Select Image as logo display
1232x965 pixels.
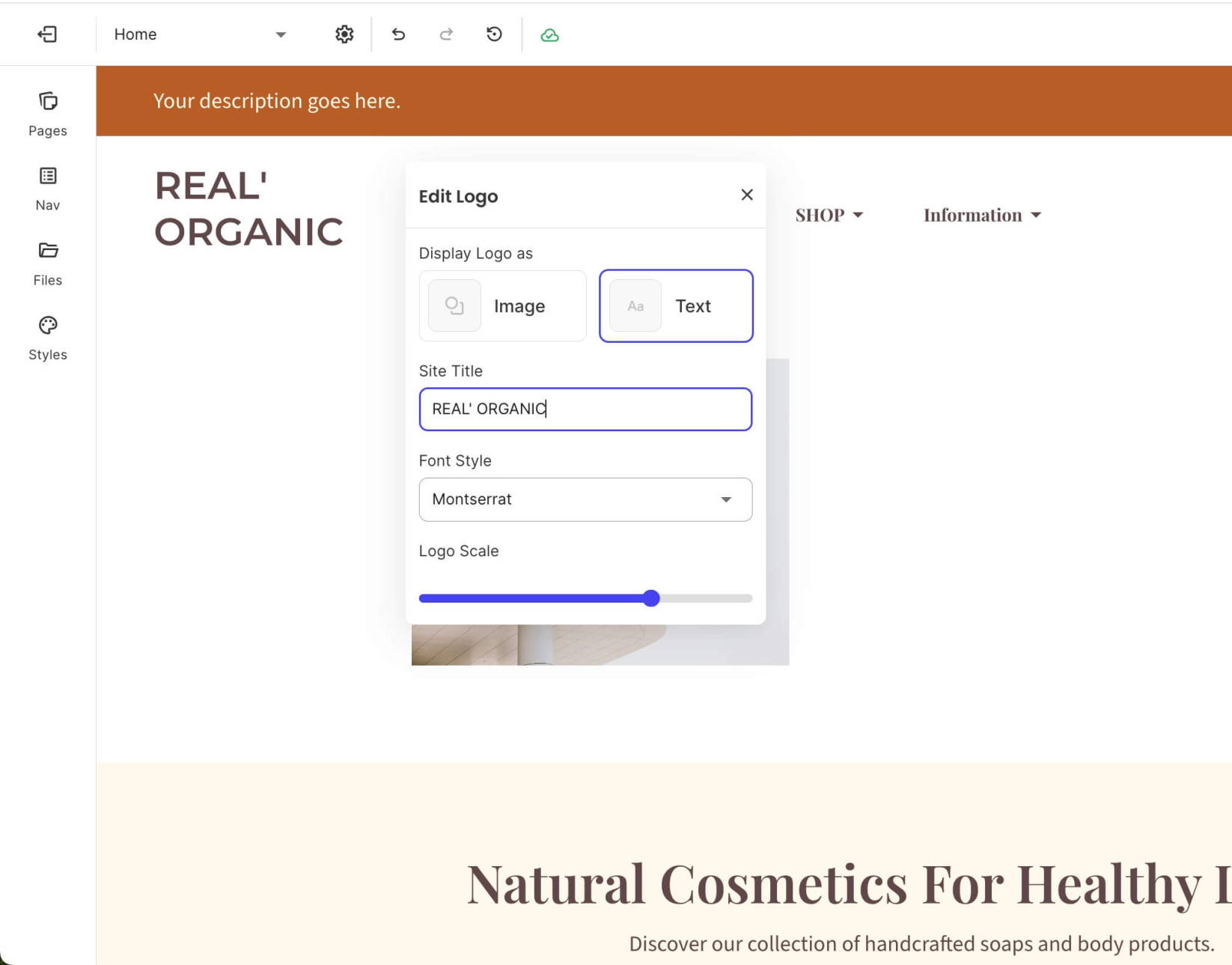coord(503,305)
